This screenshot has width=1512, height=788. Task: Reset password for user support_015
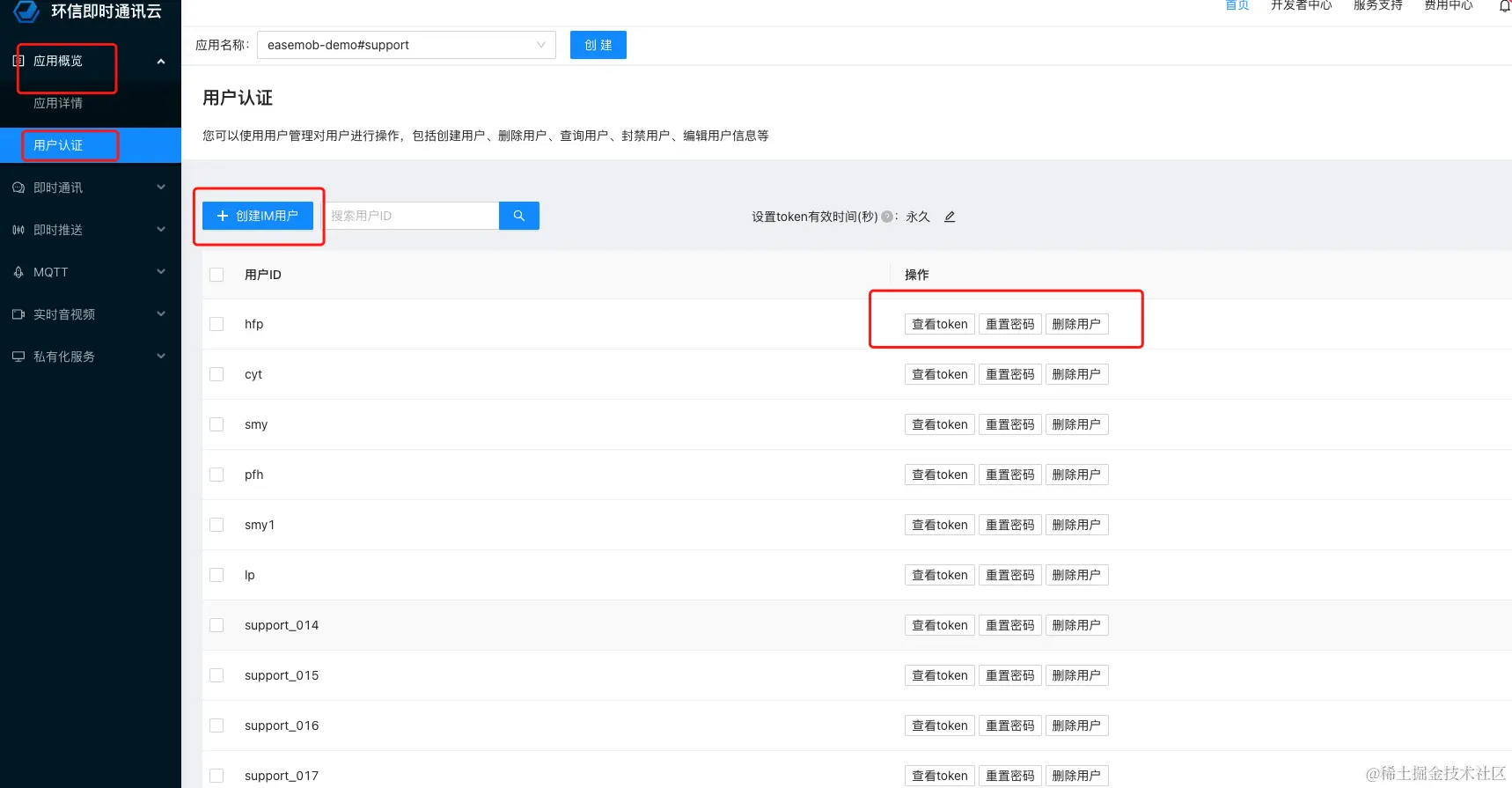click(x=1010, y=675)
